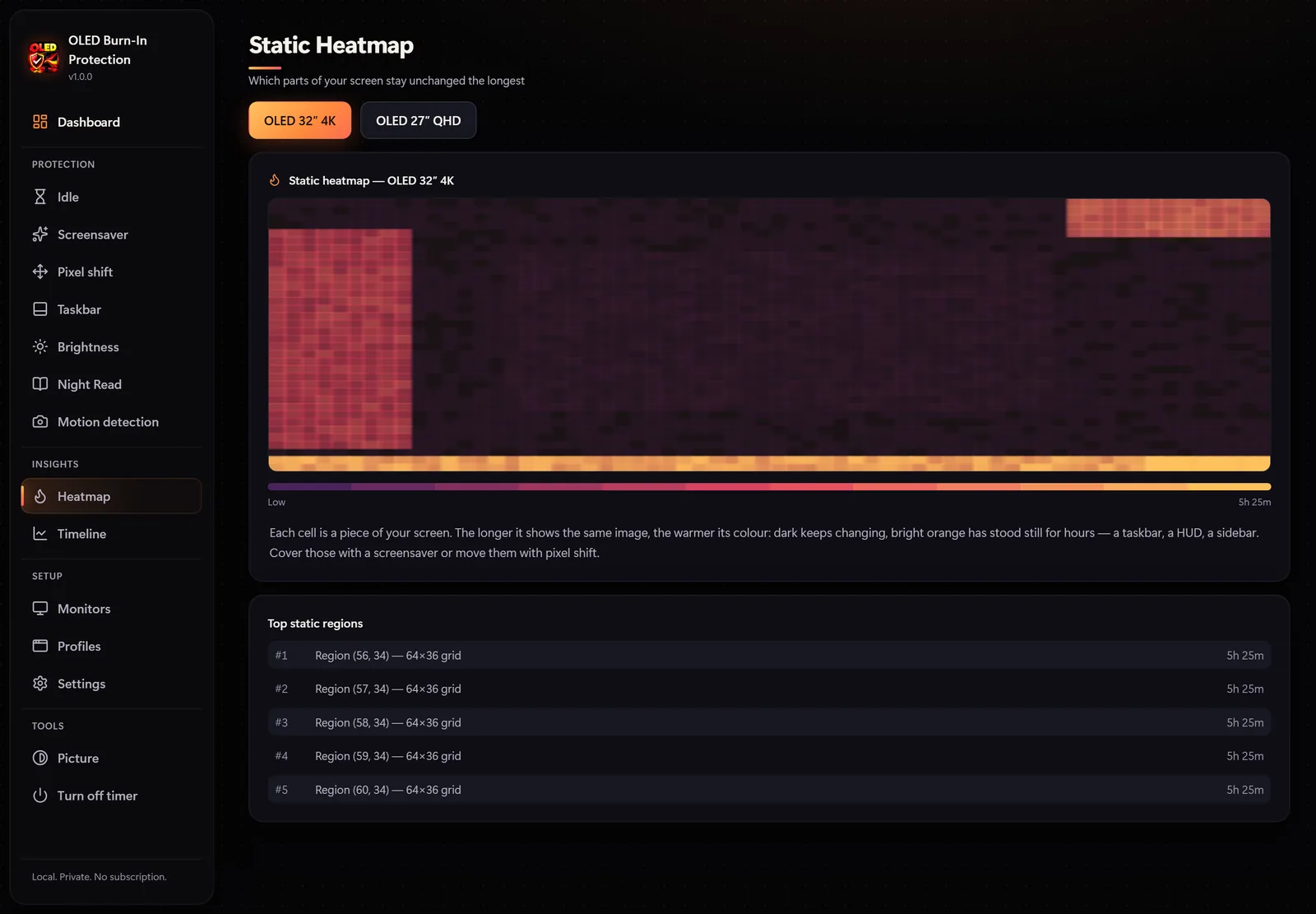The image size is (1316, 914).
Task: Click 'Local. Private. No subscription.' footer text
Action: pos(100,877)
